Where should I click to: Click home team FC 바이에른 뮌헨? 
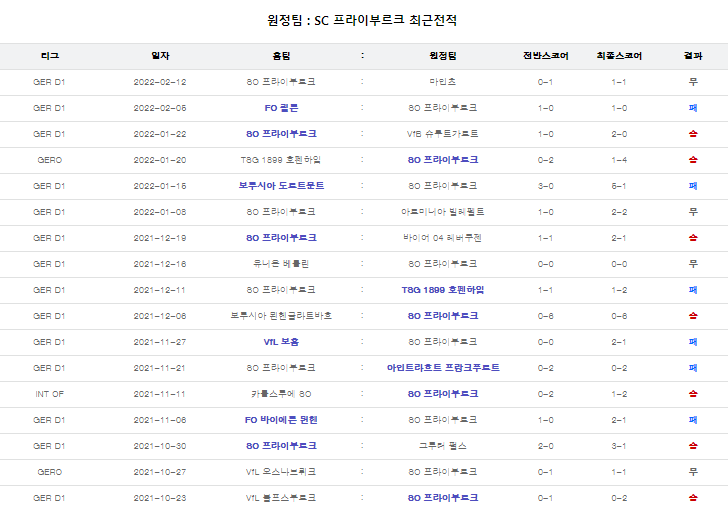pyautogui.click(x=281, y=420)
